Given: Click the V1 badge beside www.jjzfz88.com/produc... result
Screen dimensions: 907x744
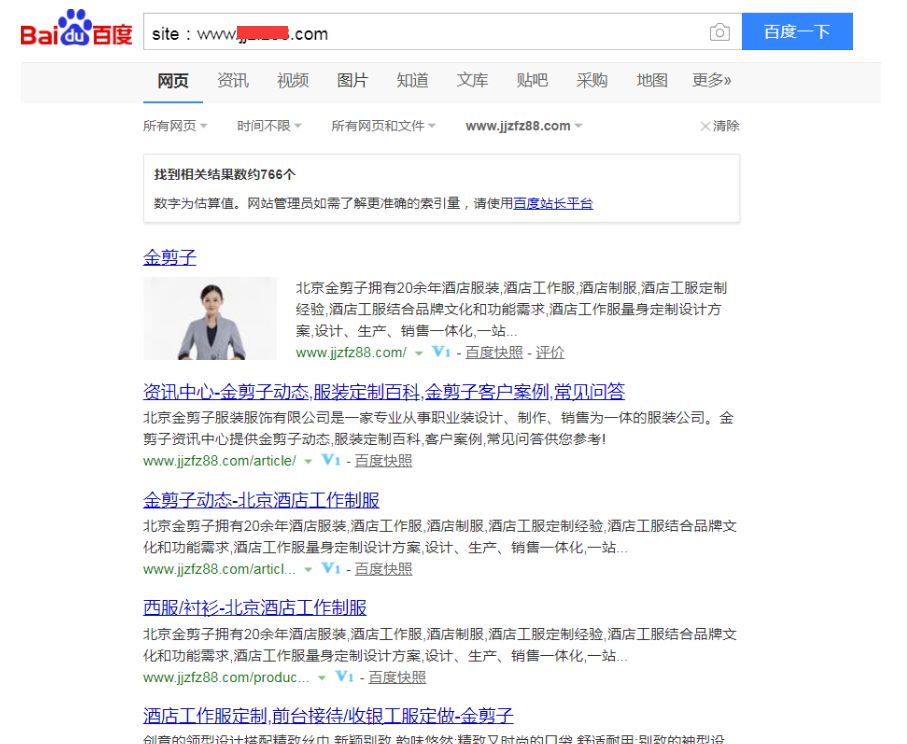Looking at the screenshot, I should [x=345, y=676].
